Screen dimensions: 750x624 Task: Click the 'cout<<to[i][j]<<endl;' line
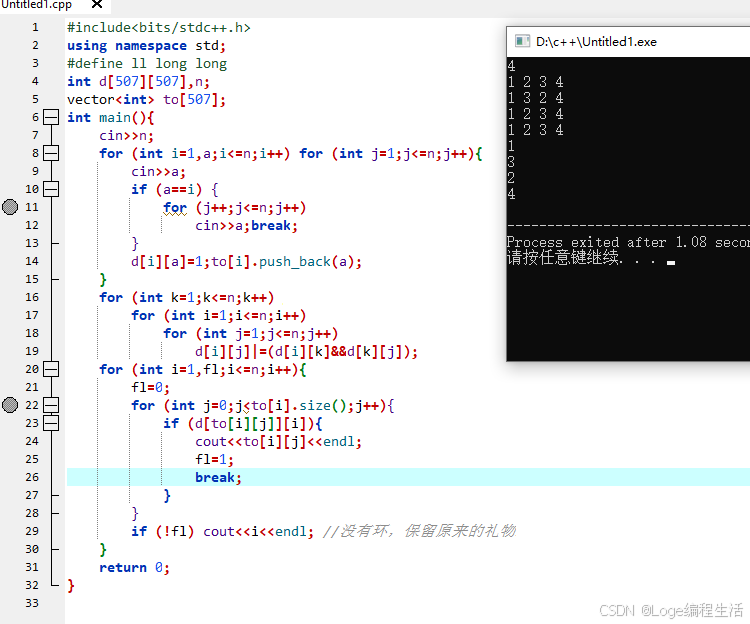(x=278, y=441)
